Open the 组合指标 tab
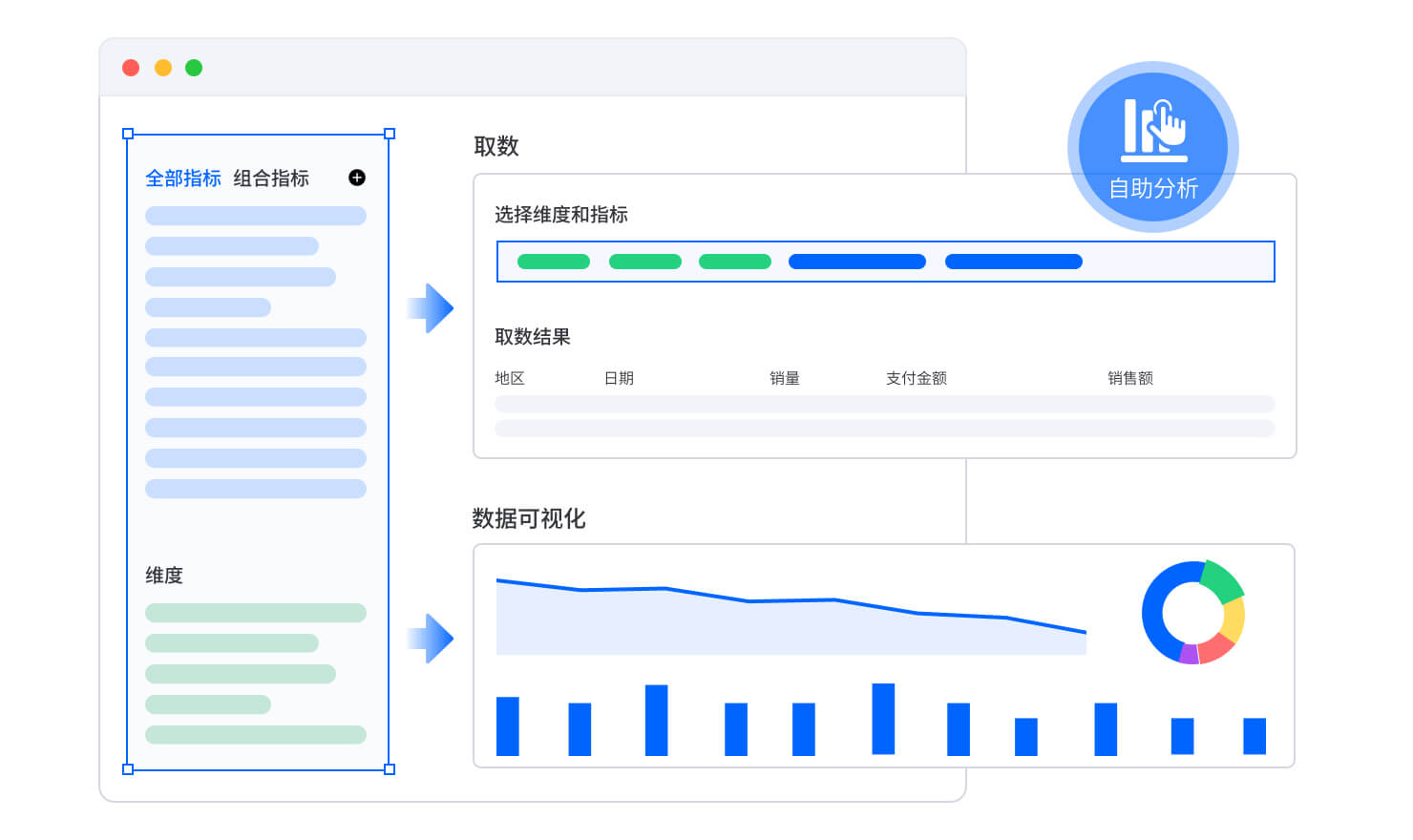The width and height of the screenshot is (1413, 840). point(271,178)
